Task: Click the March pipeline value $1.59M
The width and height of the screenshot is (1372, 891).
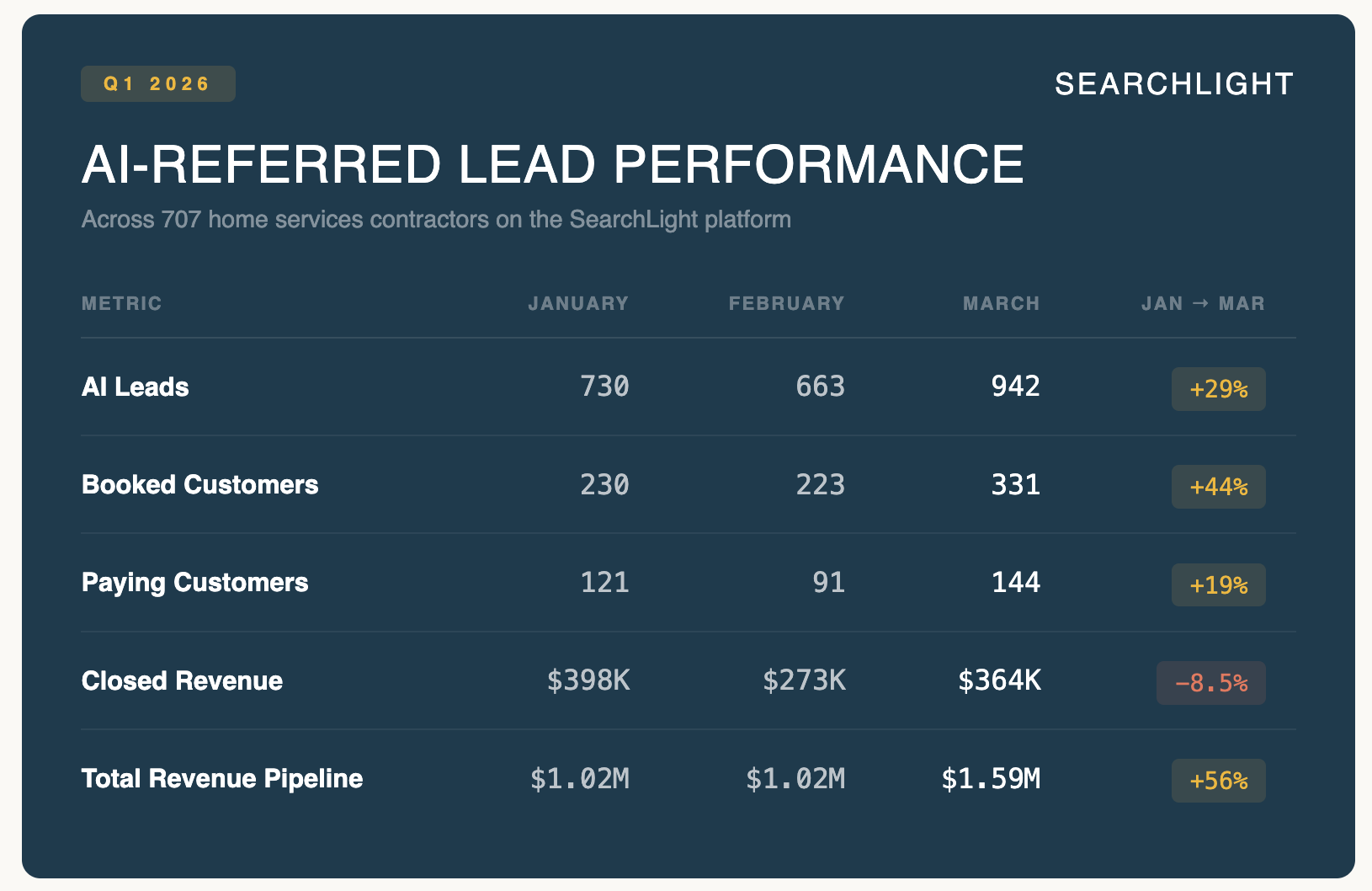Action: (992, 778)
